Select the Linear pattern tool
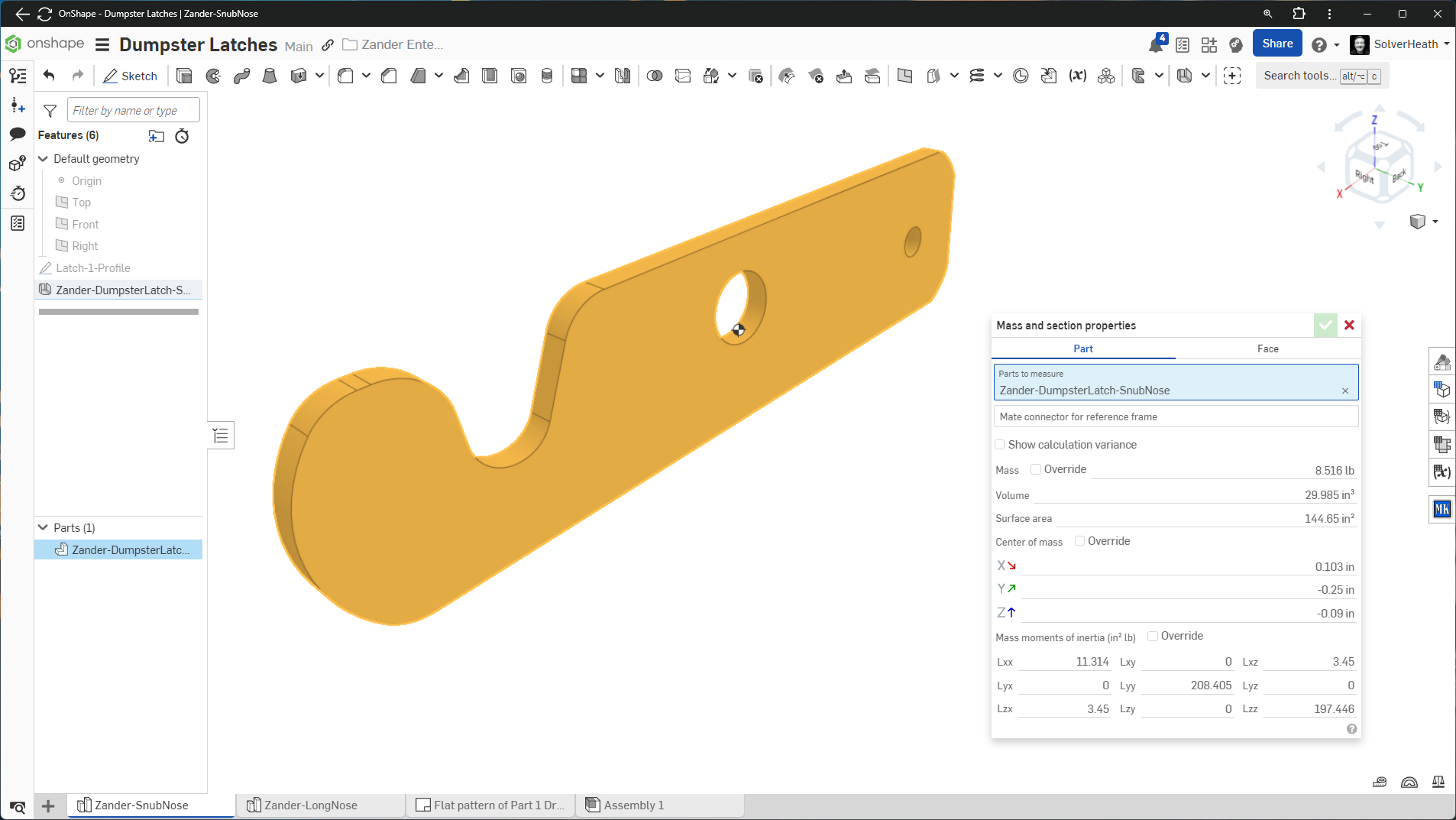Image resolution: width=1456 pixels, height=820 pixels. (x=579, y=76)
